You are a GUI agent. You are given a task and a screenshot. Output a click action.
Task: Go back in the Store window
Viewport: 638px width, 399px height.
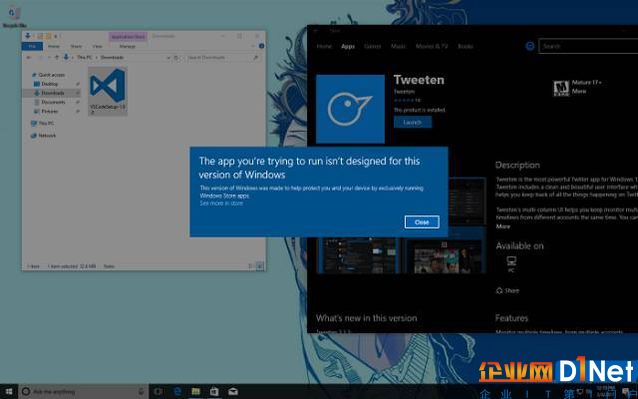[x=316, y=31]
